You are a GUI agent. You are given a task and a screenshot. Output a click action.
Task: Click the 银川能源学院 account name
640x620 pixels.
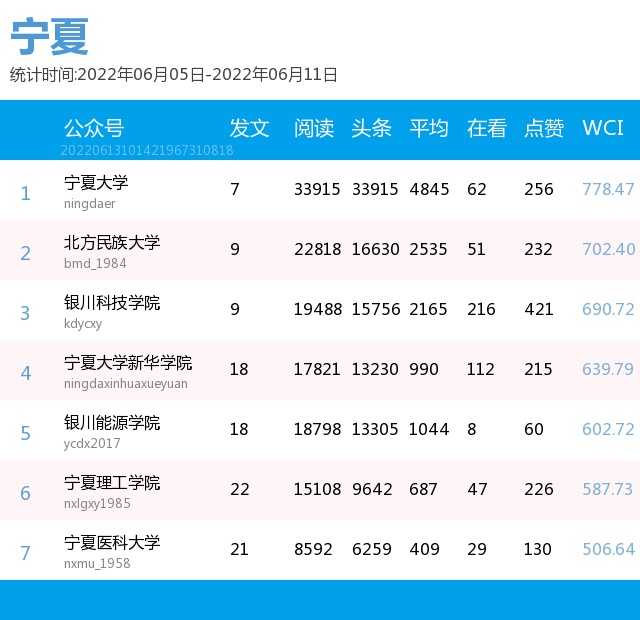112,423
